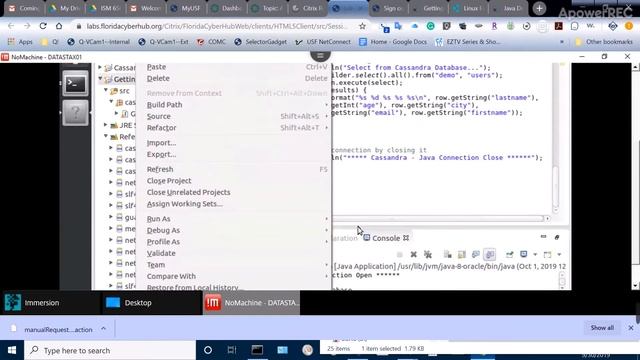Select the Console tab
The height and width of the screenshot is (360, 640).
tap(386, 238)
